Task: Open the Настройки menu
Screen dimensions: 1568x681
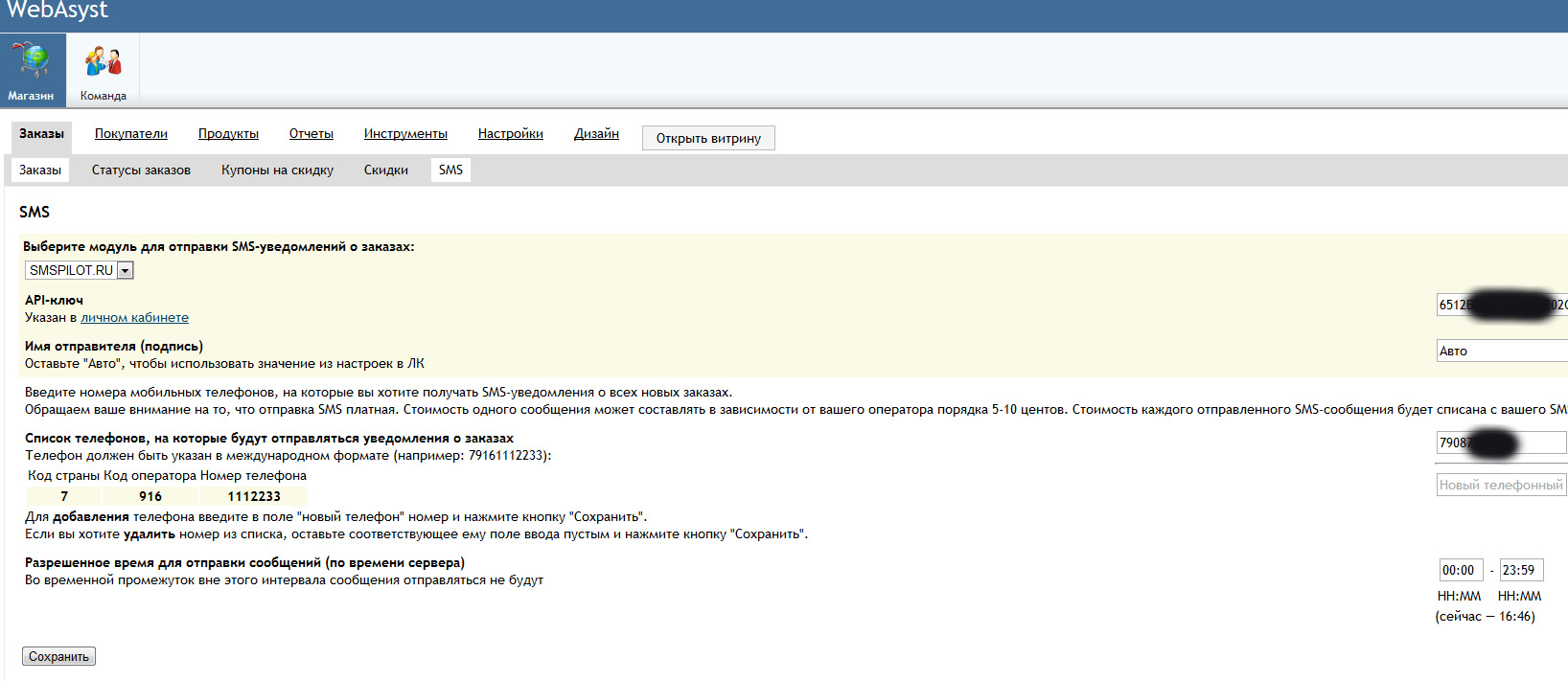Action: pos(511,134)
